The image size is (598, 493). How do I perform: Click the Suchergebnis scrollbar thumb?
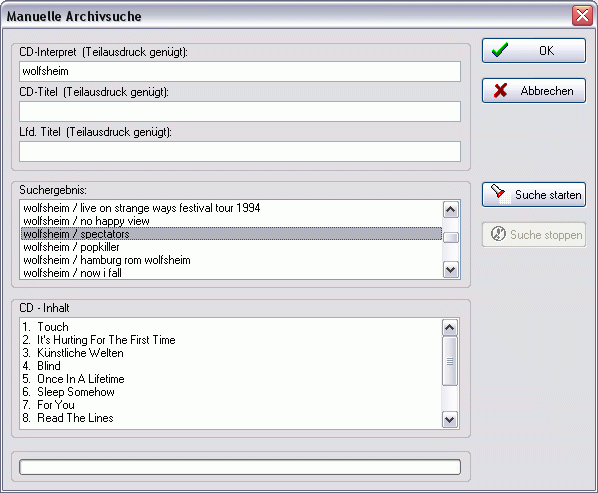[450, 238]
